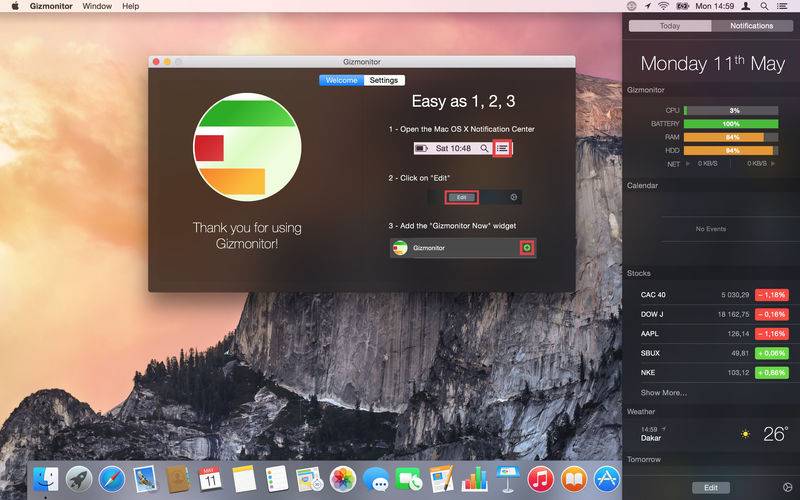The image size is (800, 500).
Task: Open Notification Center settings gear icon
Action: [787, 487]
